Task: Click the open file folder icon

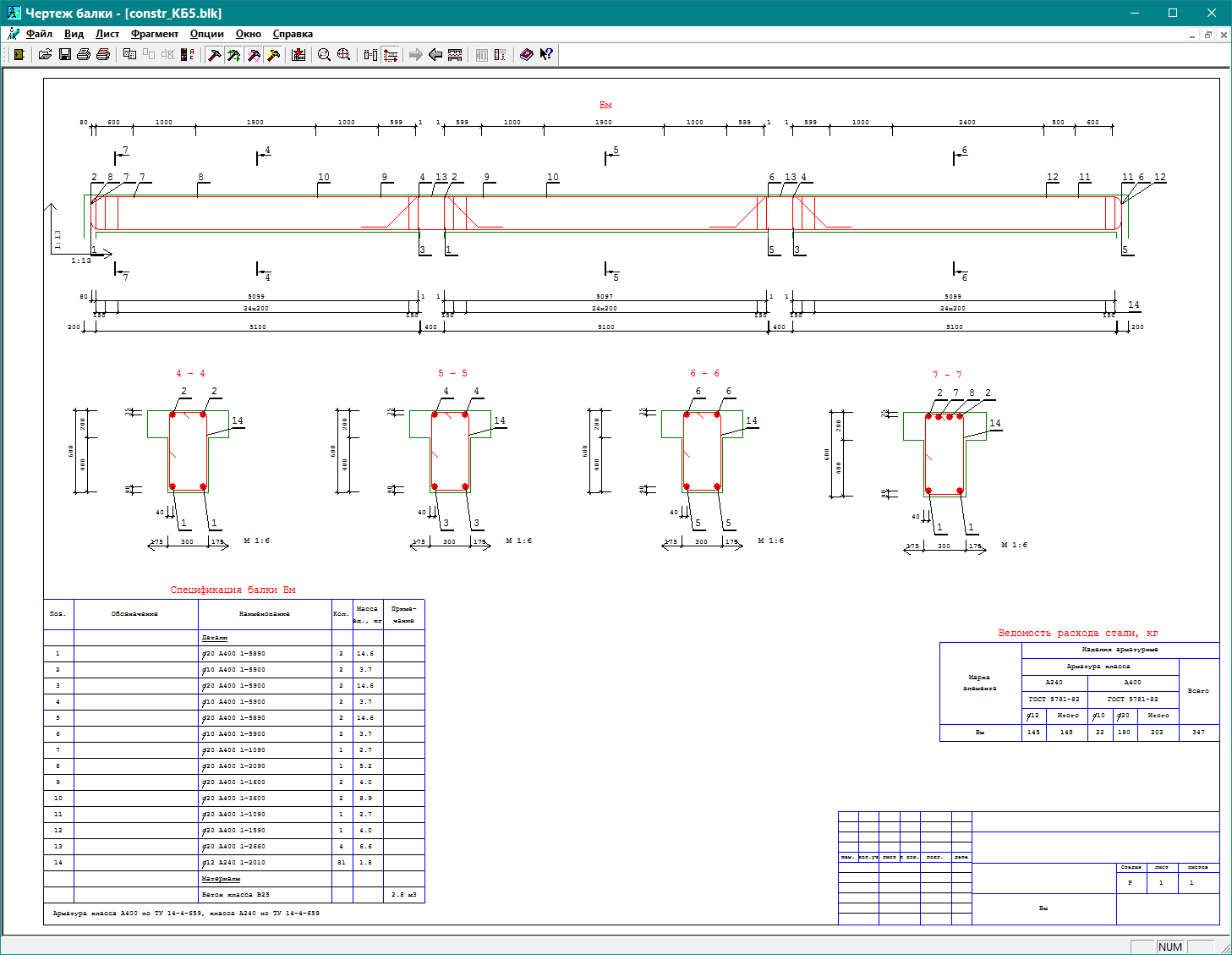Action: 45,55
